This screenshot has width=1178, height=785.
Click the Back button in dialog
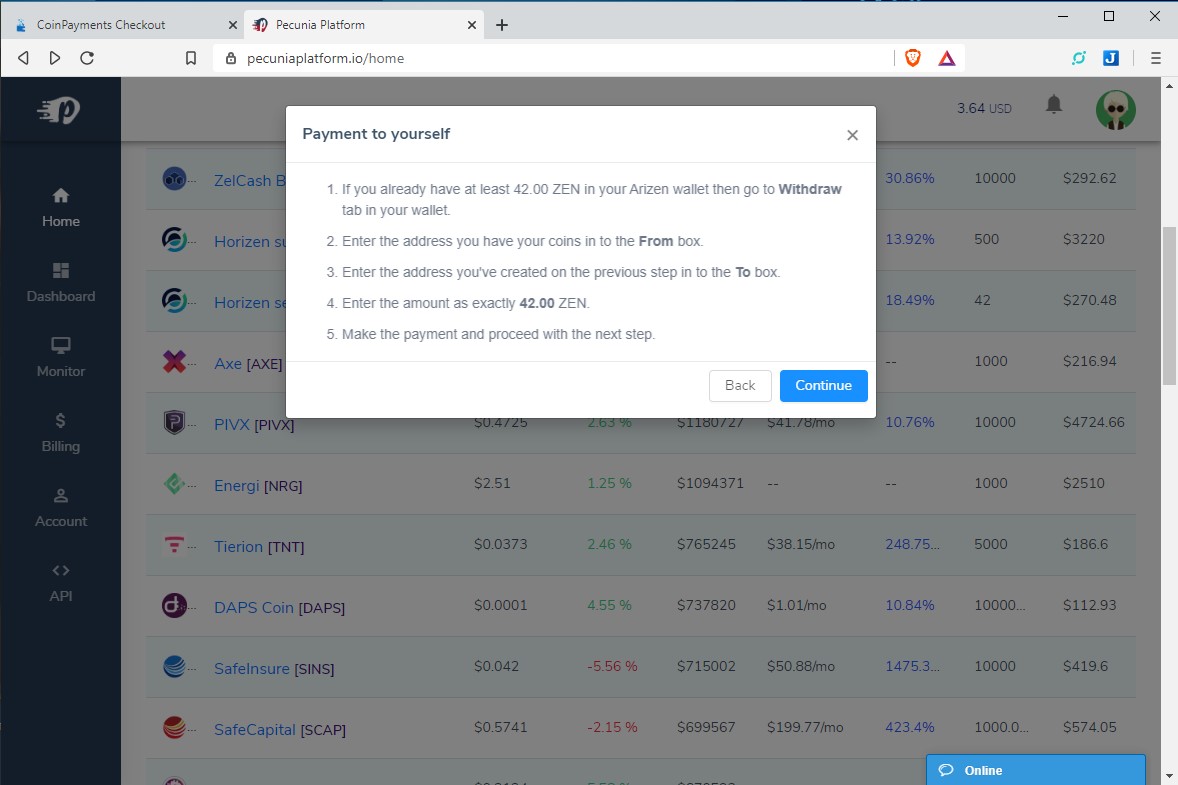pos(740,385)
